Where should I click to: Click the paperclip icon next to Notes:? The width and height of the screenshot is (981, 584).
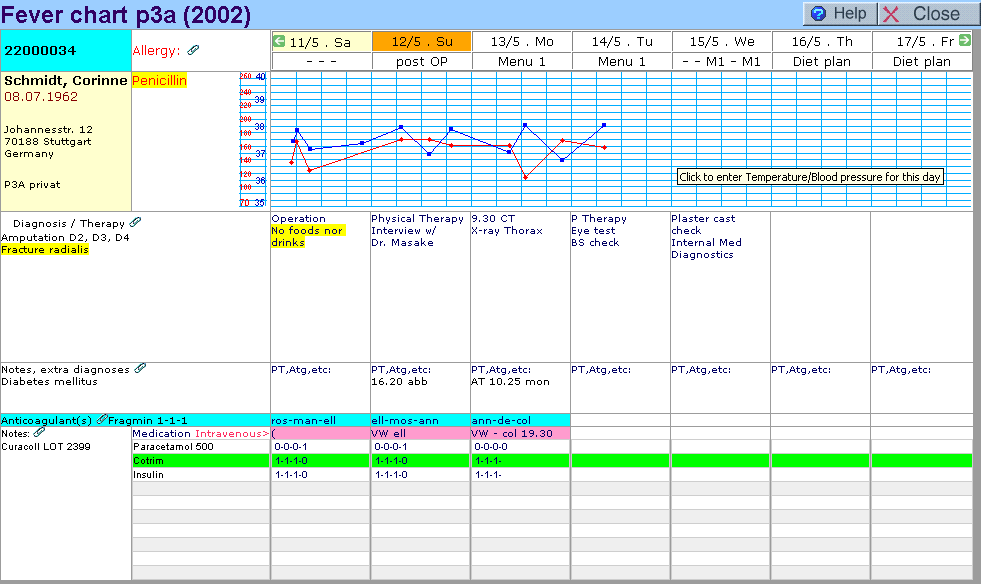click(x=40, y=433)
